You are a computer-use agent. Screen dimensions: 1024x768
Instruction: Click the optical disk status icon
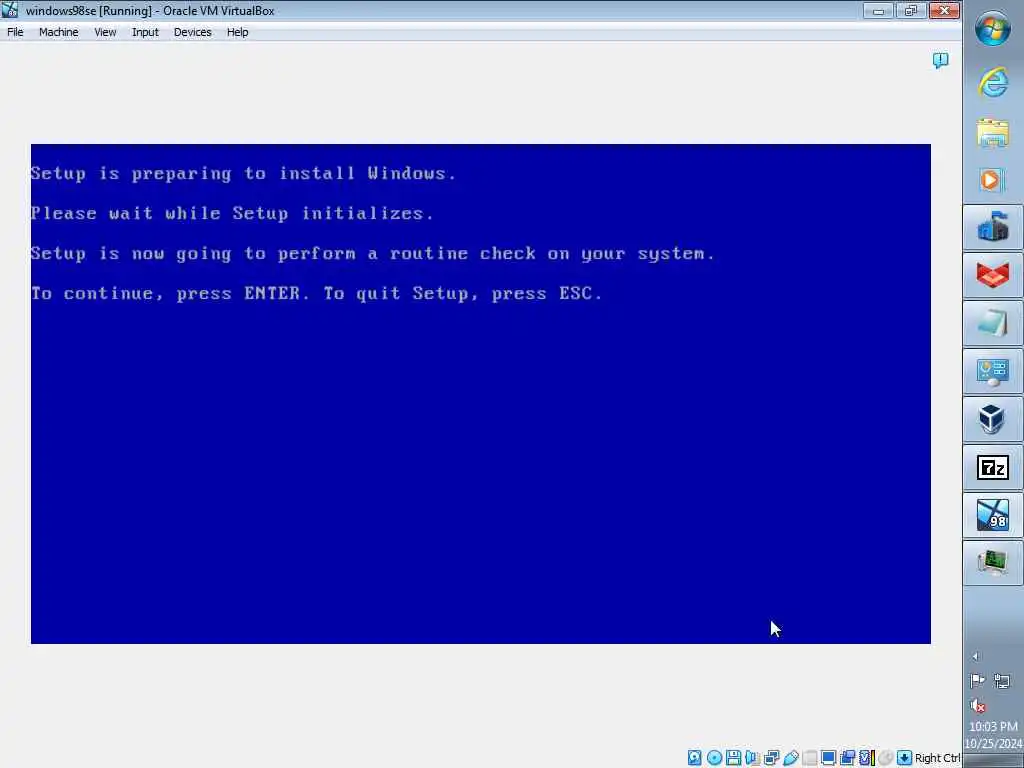(714, 758)
